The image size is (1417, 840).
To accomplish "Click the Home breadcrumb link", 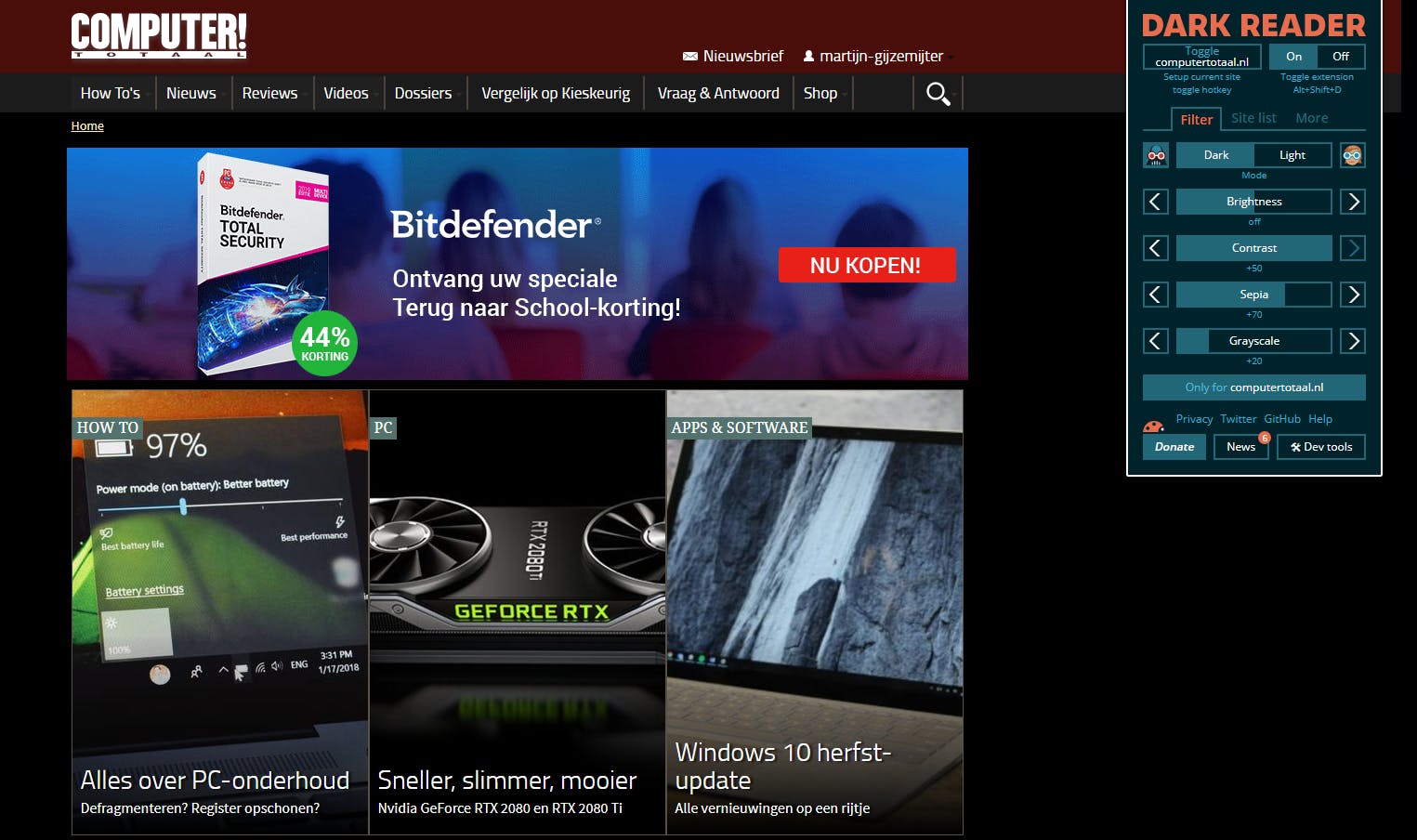I will click(x=87, y=126).
